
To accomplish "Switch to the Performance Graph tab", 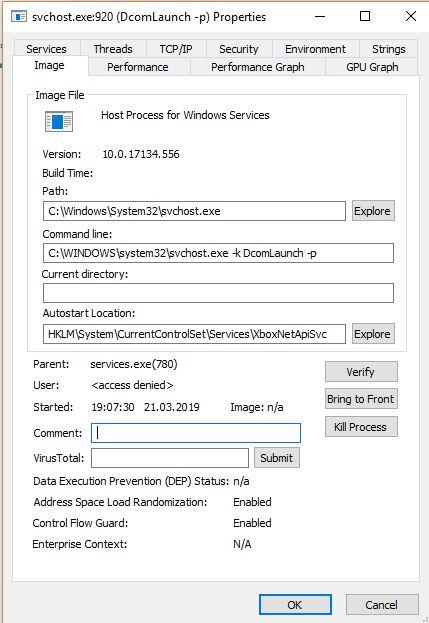I will (258, 67).
